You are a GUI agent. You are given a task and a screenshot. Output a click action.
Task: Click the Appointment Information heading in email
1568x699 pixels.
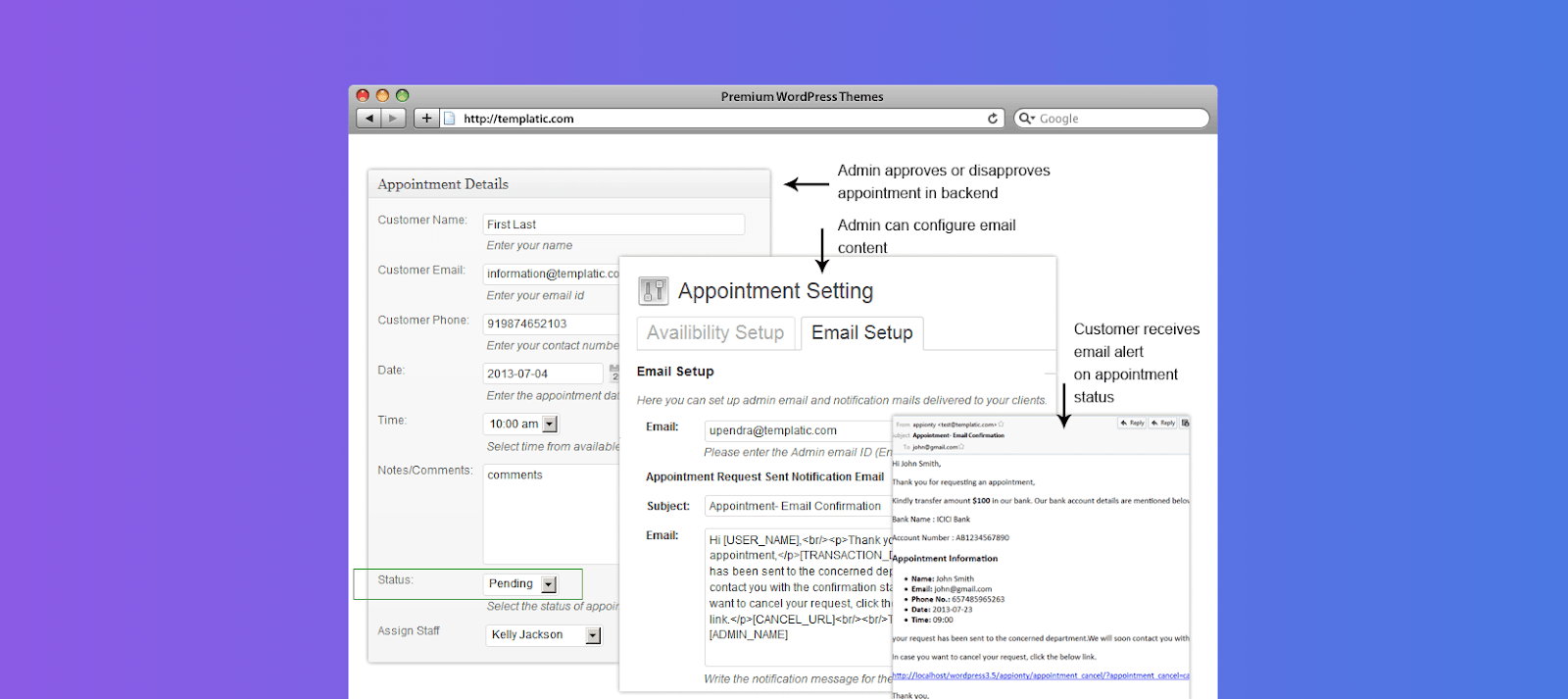tap(945, 559)
